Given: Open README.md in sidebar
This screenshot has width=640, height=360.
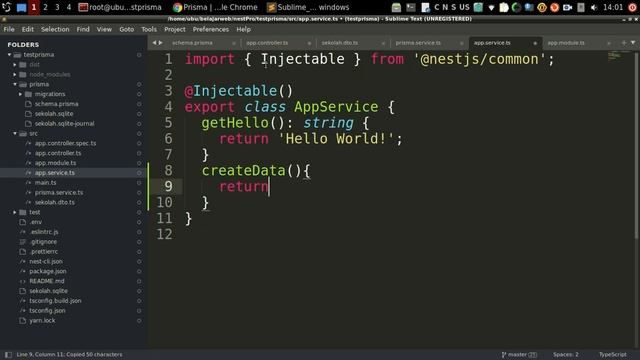Looking at the screenshot, I should 47,281.
